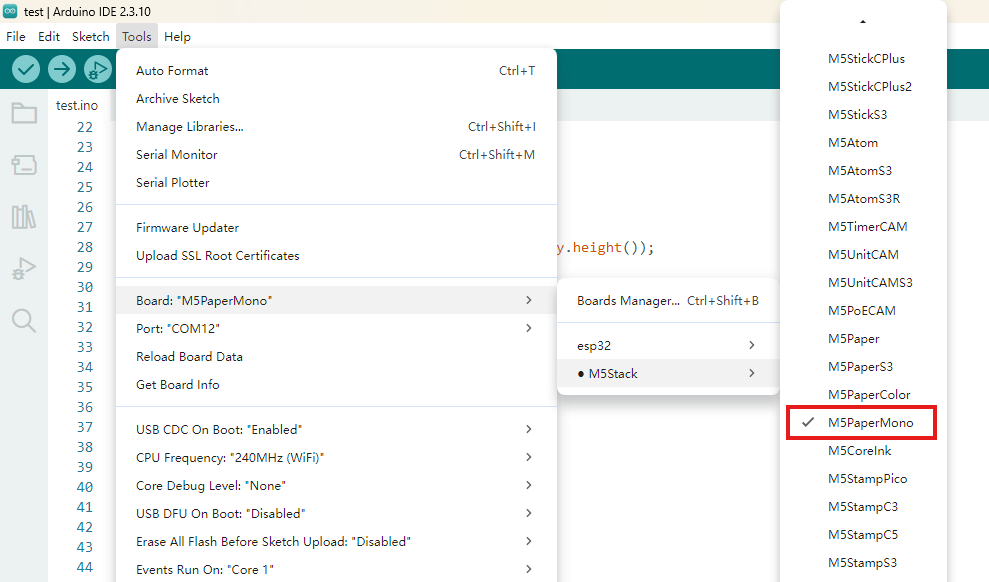
Task: Click Get Board Info
Action: tap(336, 385)
